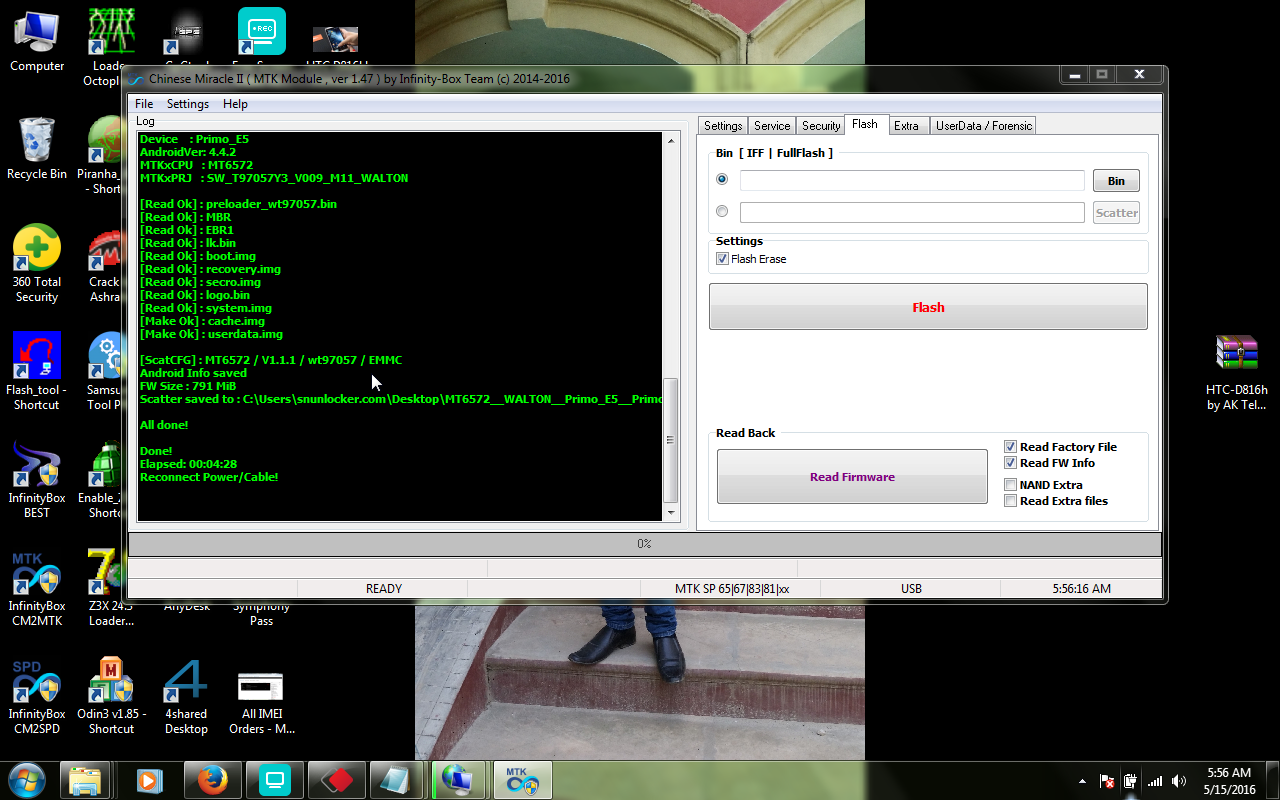This screenshot has width=1280, height=800.
Task: Click the log scrollbar up arrow
Action: tap(671, 141)
